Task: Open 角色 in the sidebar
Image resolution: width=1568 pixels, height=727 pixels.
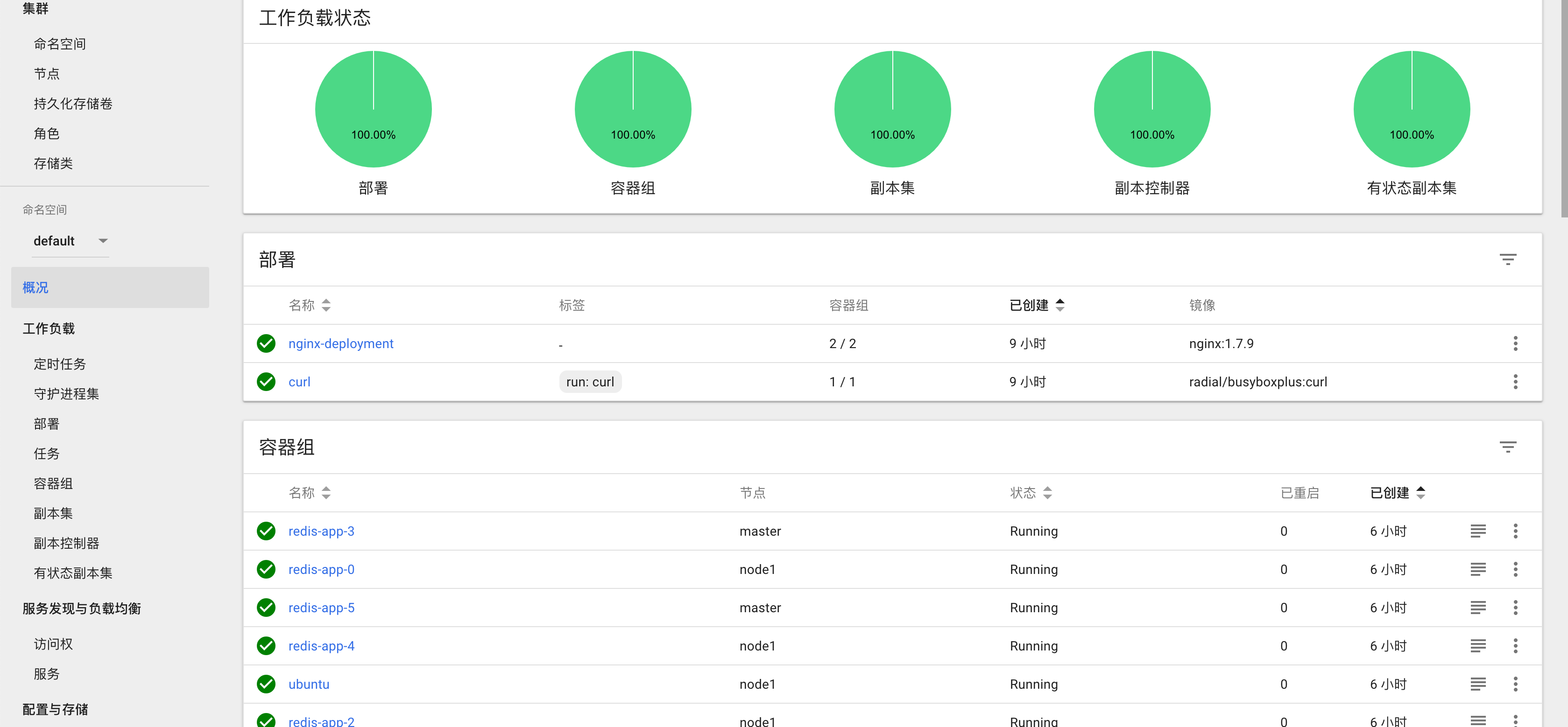Action: coord(46,133)
